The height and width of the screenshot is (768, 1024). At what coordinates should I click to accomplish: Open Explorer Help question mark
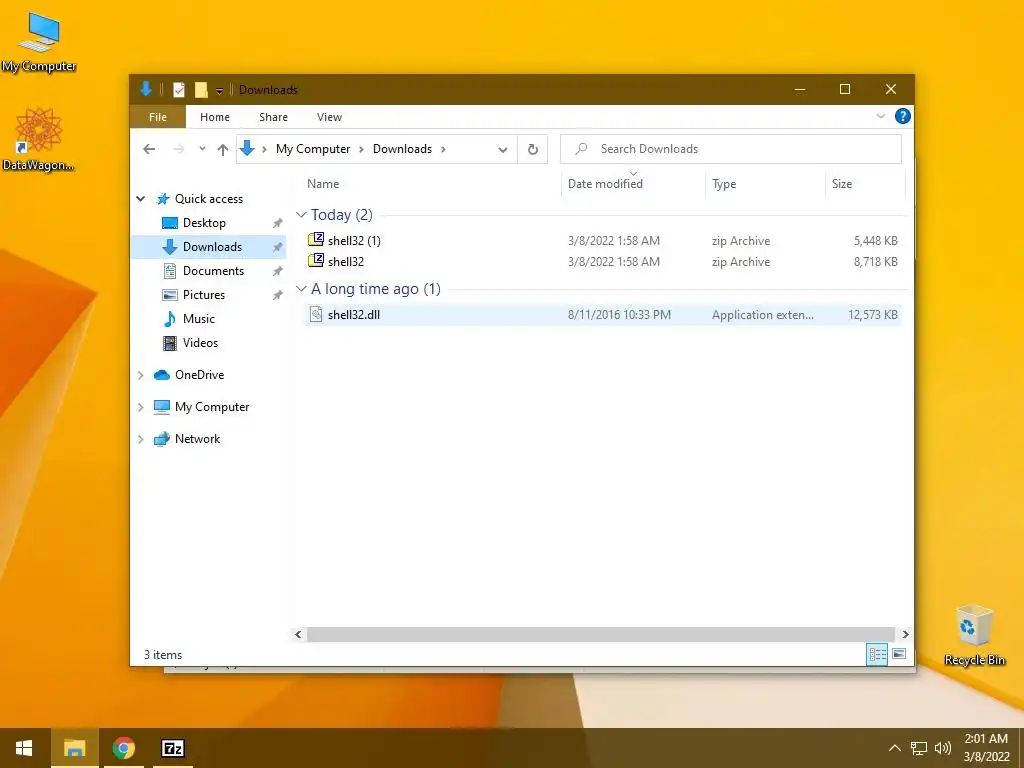[x=903, y=116]
